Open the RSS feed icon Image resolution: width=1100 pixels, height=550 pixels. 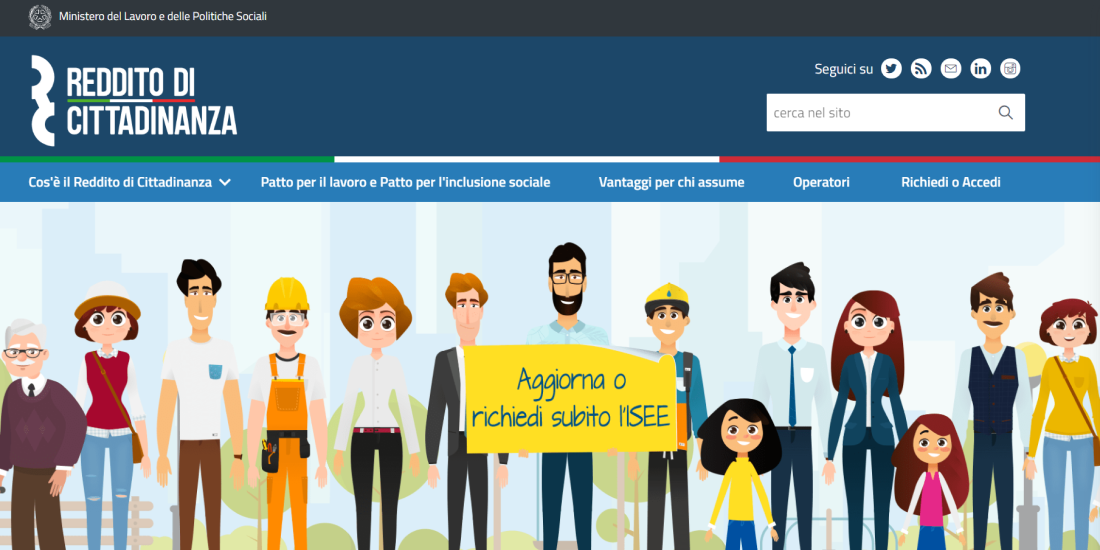click(921, 69)
